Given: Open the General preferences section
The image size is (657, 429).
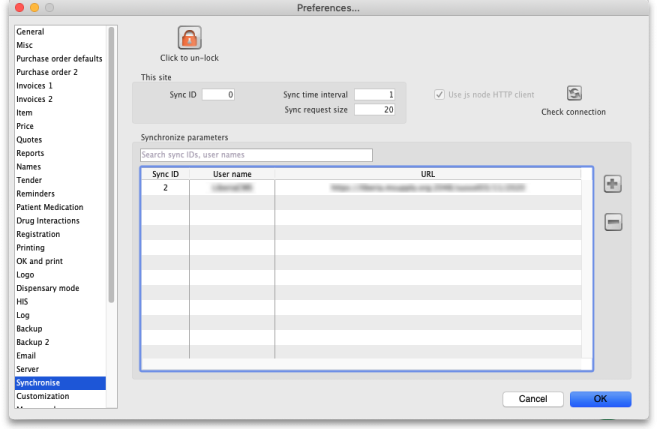Looking at the screenshot, I should point(30,32).
